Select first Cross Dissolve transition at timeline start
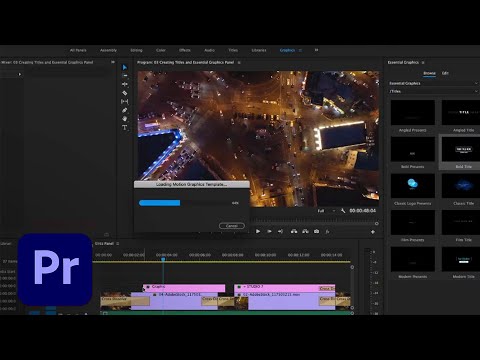 tap(125, 301)
